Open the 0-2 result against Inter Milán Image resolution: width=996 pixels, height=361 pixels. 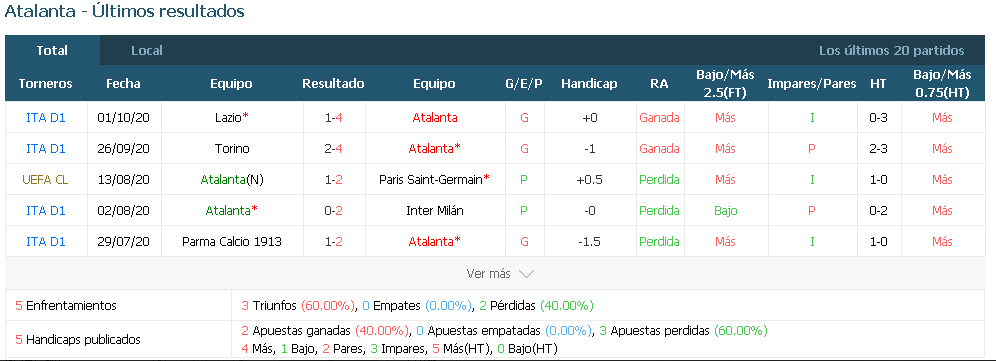(333, 210)
